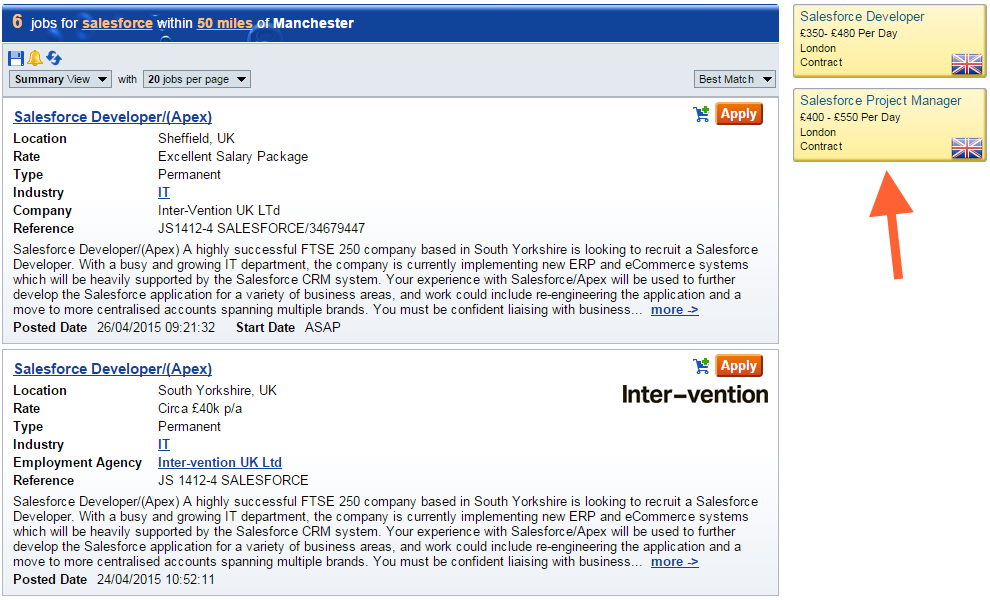This screenshot has height=600, width=990.
Task: Open first Salesforce Developer/(Apex) job title
Action: [x=113, y=117]
